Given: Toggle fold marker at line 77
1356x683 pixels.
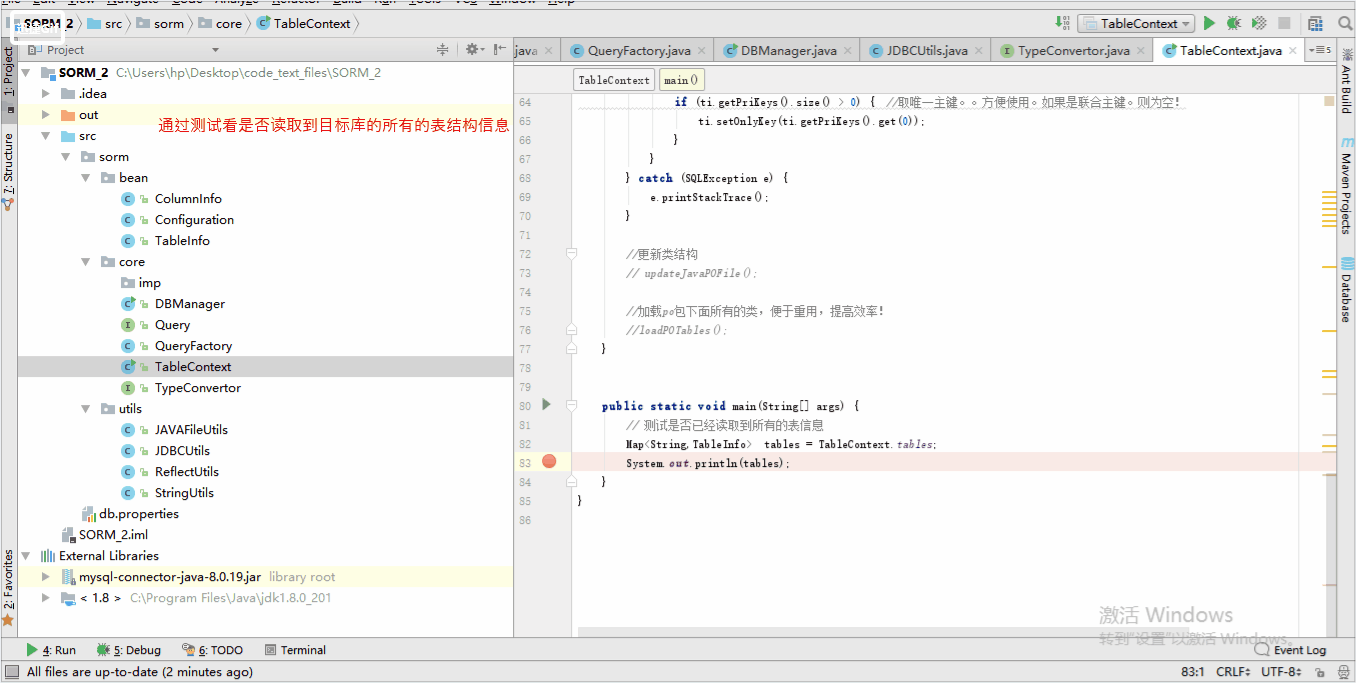Looking at the screenshot, I should click(571, 349).
